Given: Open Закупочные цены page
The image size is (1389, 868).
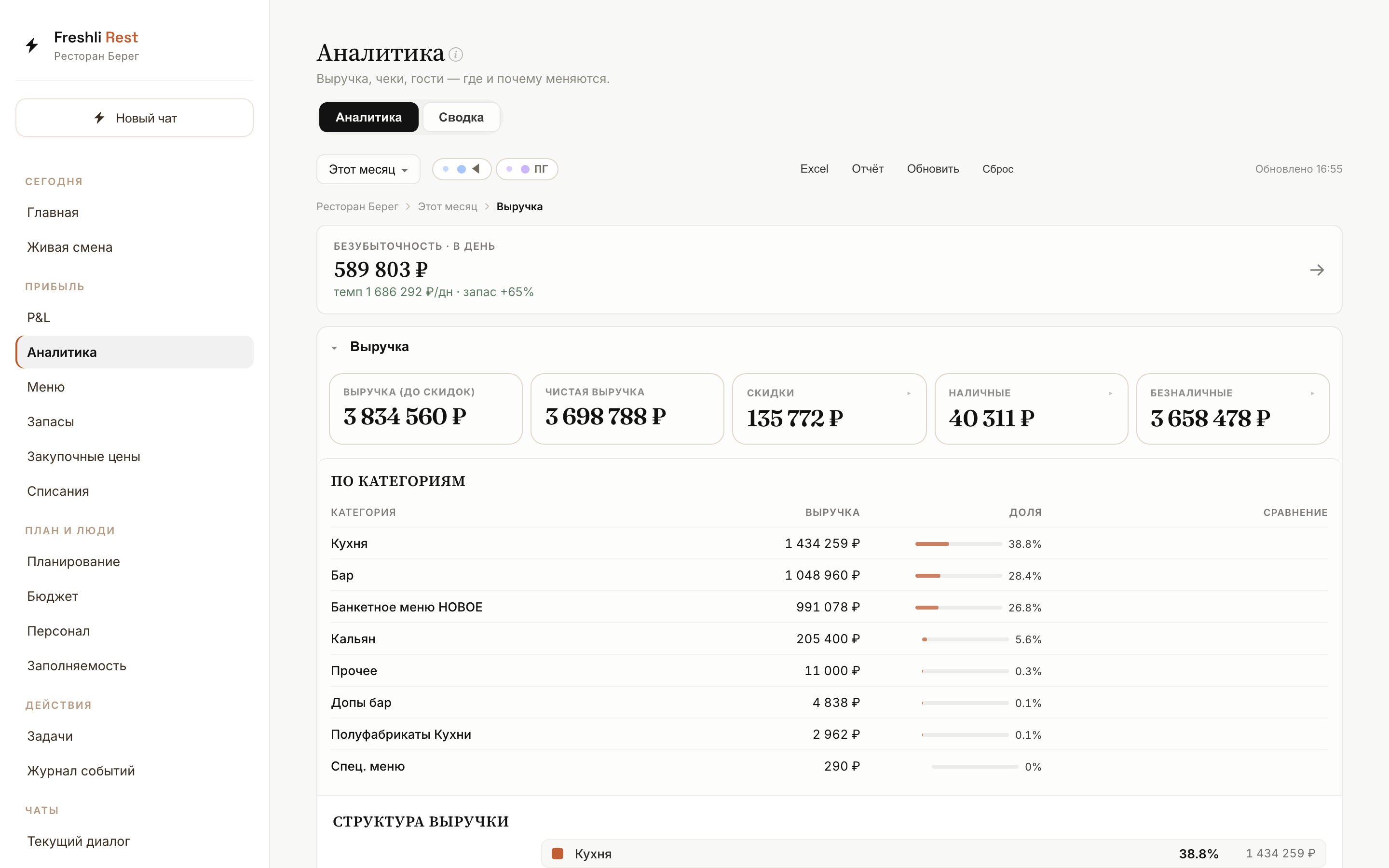Looking at the screenshot, I should click(x=134, y=456).
